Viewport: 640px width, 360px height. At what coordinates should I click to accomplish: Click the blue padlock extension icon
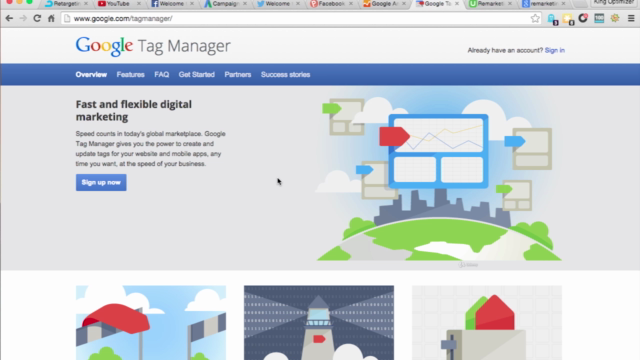click(552, 19)
